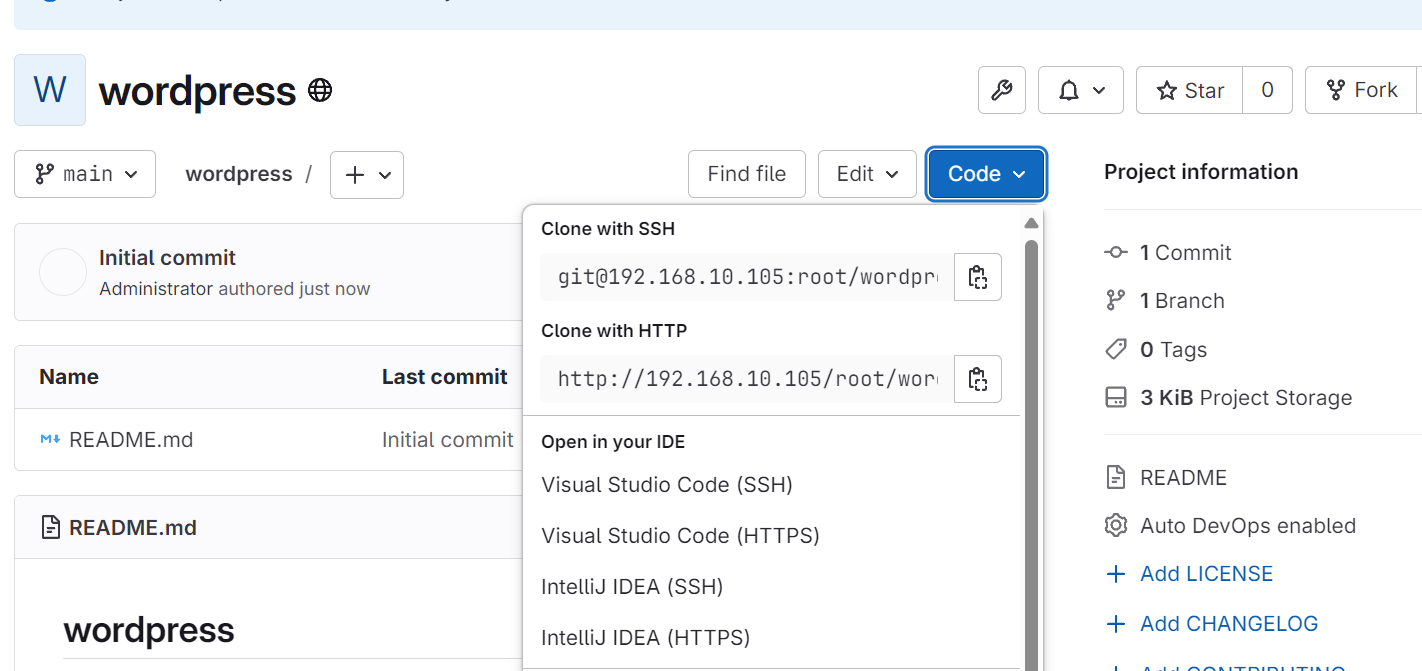Click the Initial commit table cell link

tap(448, 440)
